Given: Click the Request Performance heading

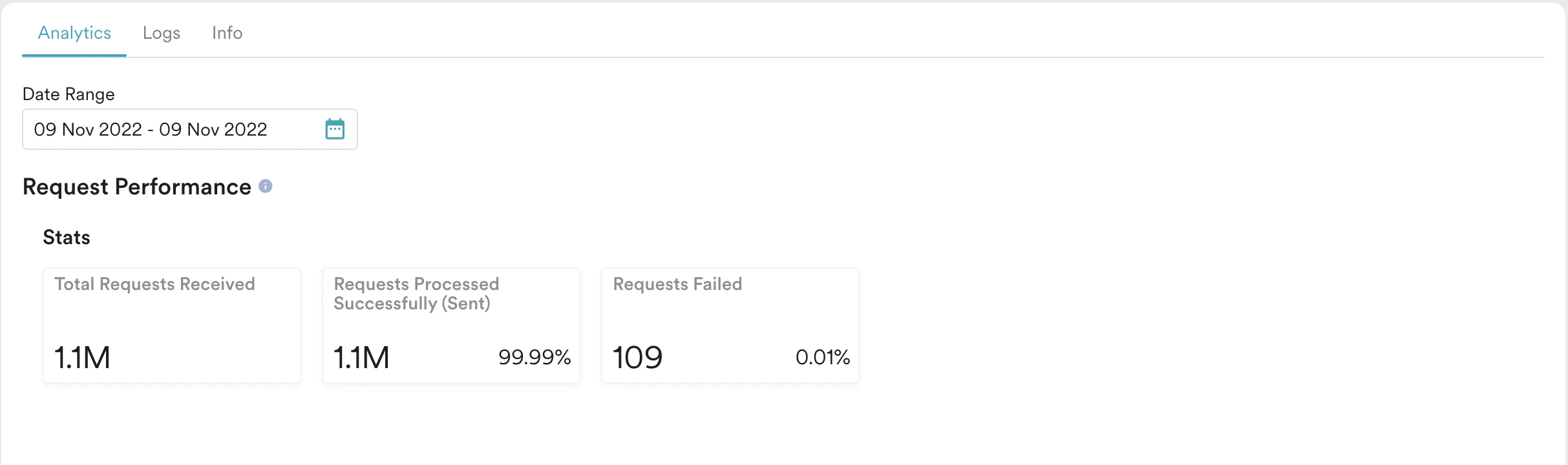Looking at the screenshot, I should 136,186.
